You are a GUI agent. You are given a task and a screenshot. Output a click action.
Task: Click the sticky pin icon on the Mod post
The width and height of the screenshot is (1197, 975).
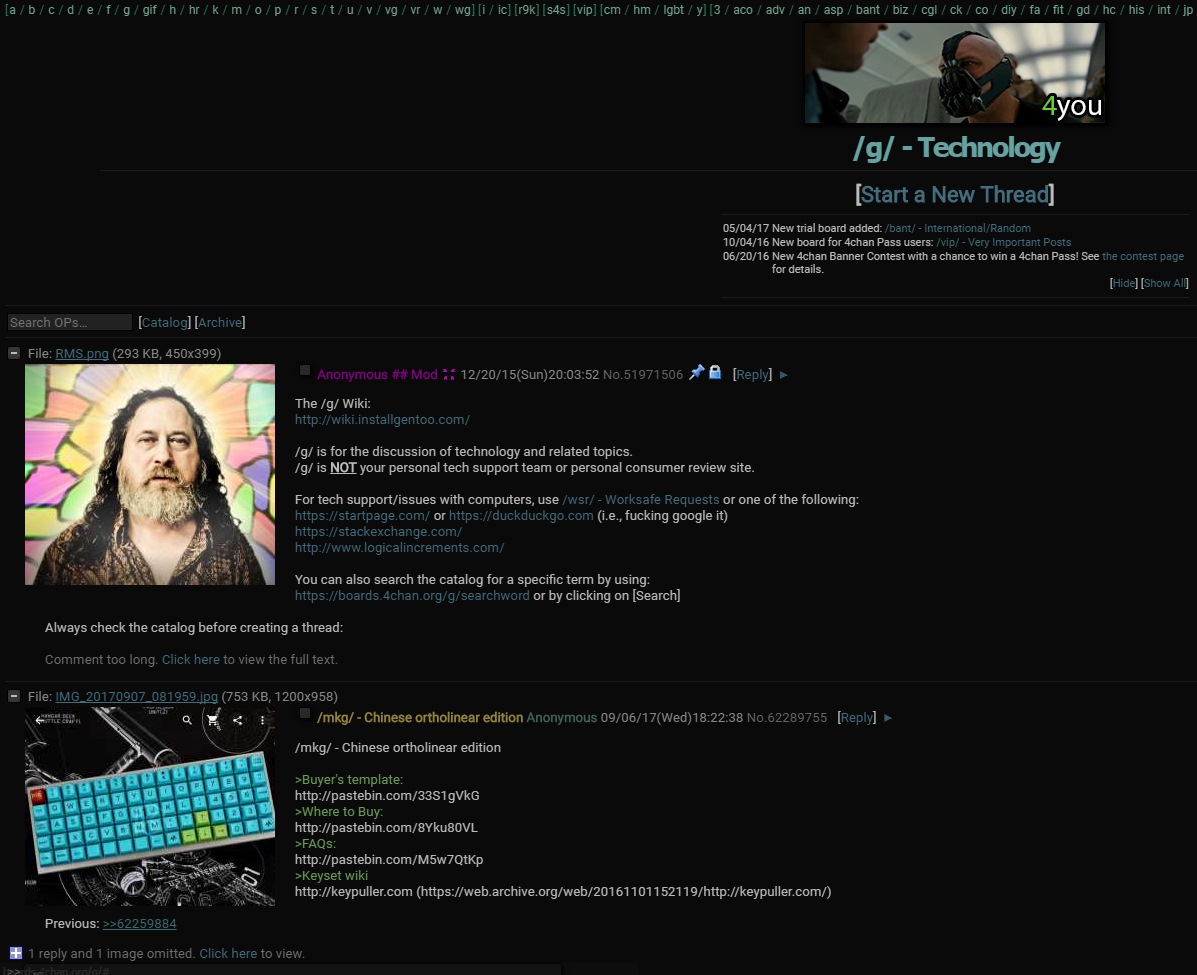(x=697, y=372)
